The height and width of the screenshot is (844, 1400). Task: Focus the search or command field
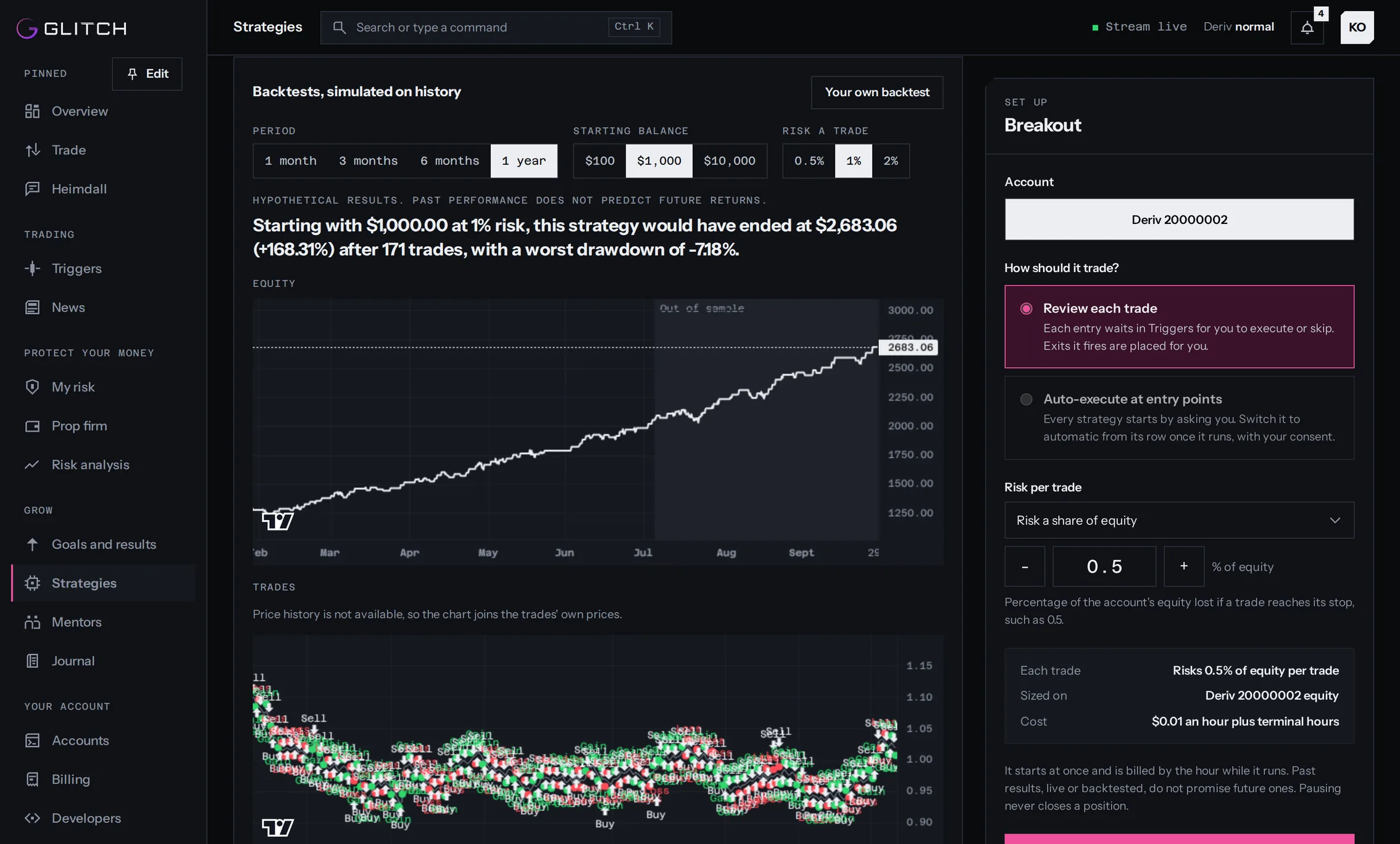point(496,27)
